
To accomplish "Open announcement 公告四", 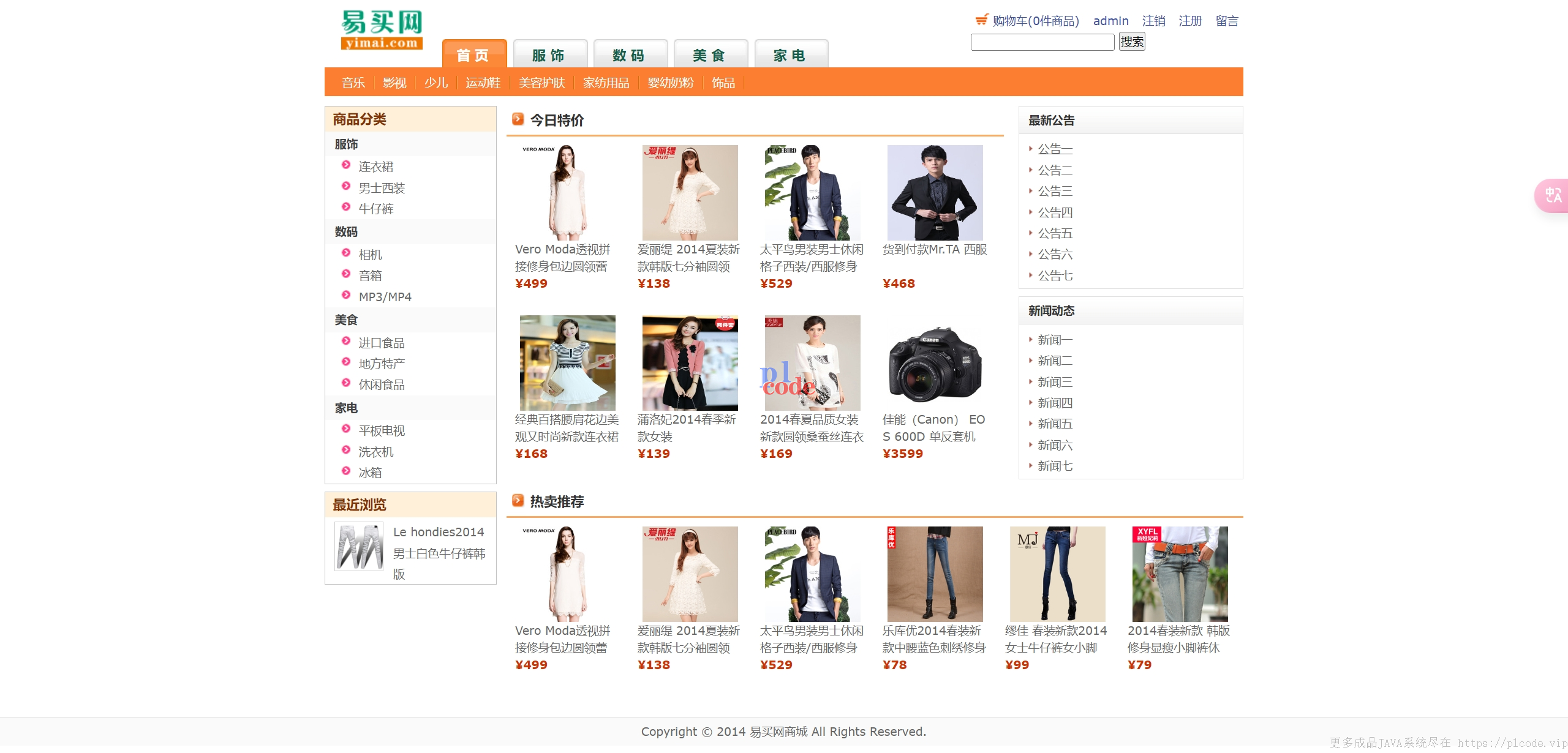I will click(1055, 212).
